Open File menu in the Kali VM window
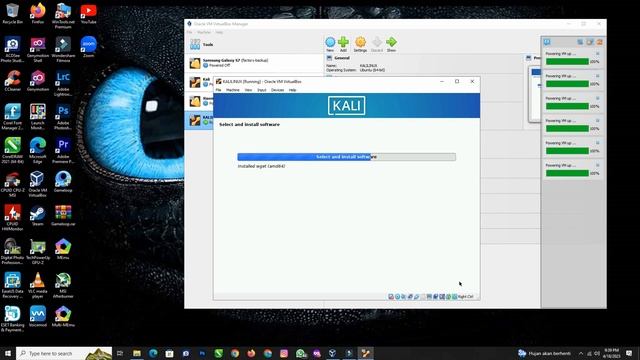Image resolution: width=640 pixels, height=360 pixels. point(218,90)
